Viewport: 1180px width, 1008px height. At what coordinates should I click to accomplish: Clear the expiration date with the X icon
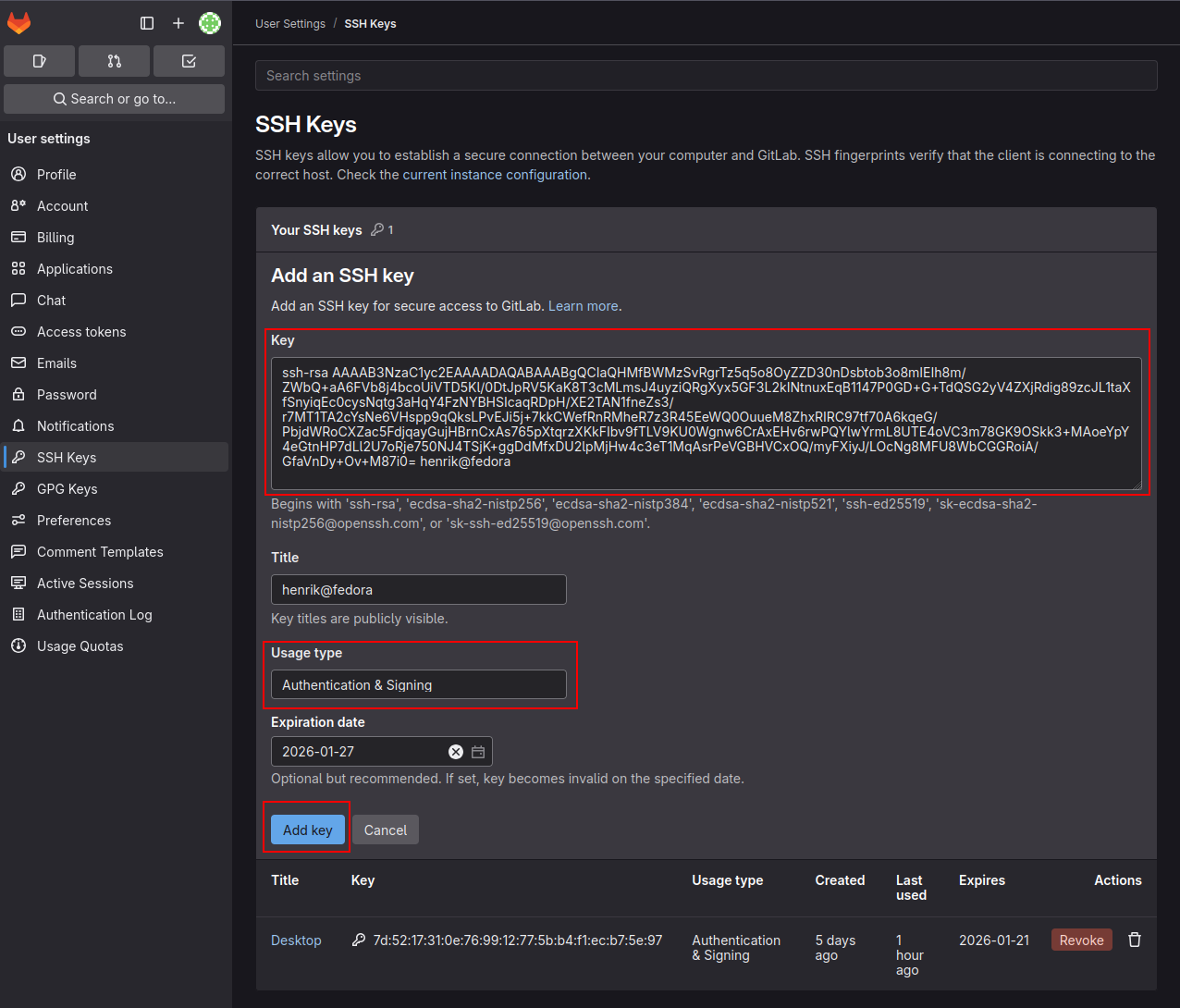pos(456,752)
